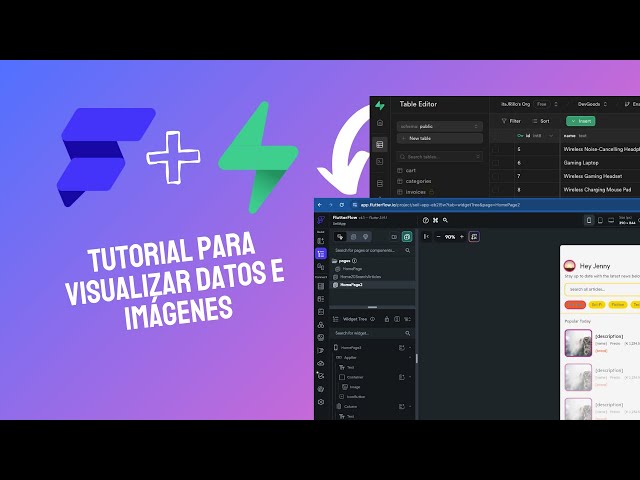This screenshot has width=640, height=480.
Task: Click the first product image thumbnail on canvas
Action: pyautogui.click(x=578, y=343)
